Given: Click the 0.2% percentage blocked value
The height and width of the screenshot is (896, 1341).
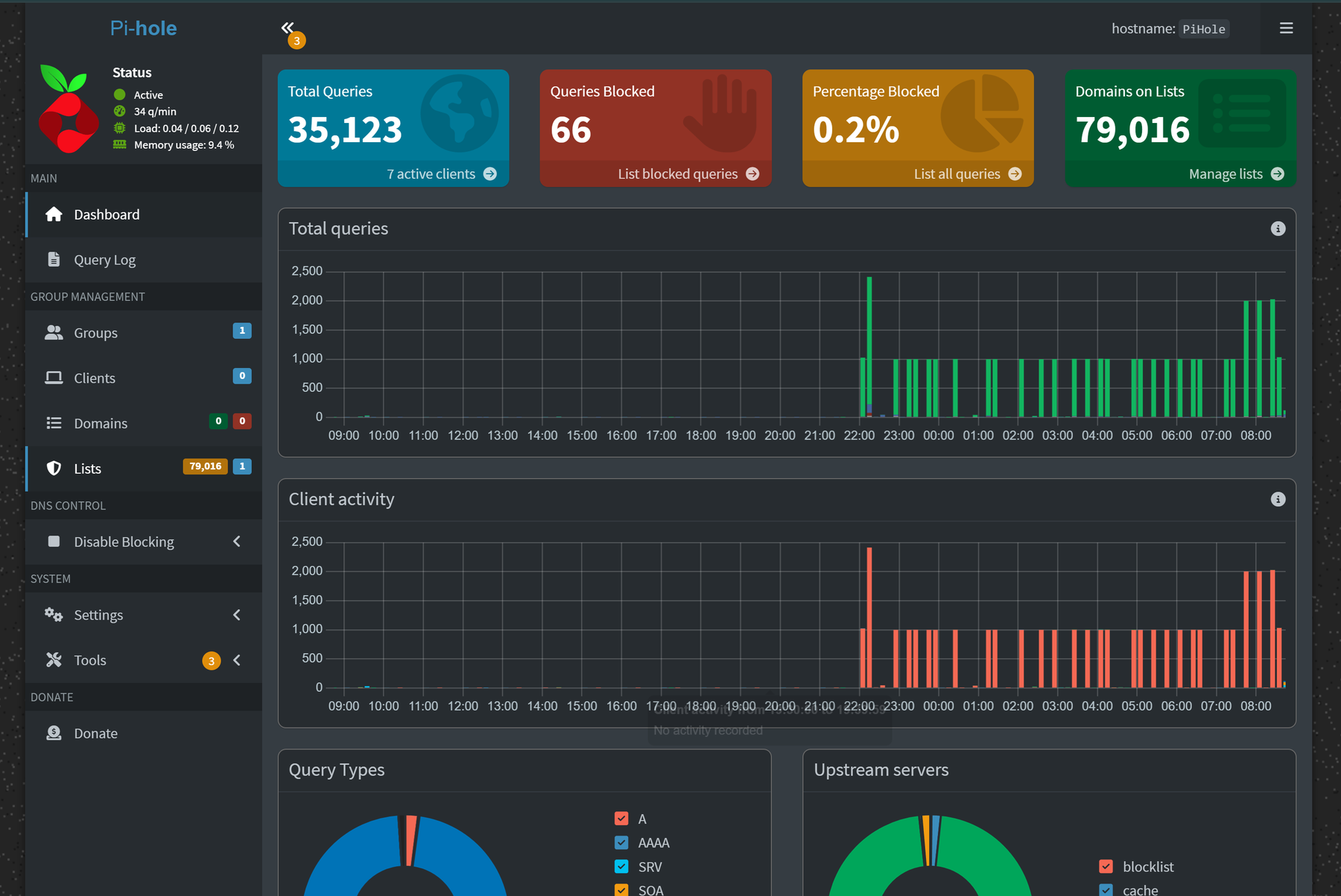Looking at the screenshot, I should 856,130.
